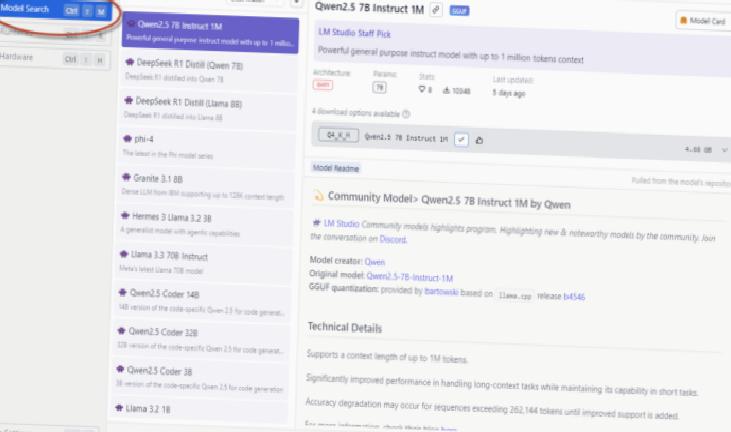The height and width of the screenshot is (432, 731).
Task: Click the Technical Details heading
Action: pyautogui.click(x=345, y=328)
